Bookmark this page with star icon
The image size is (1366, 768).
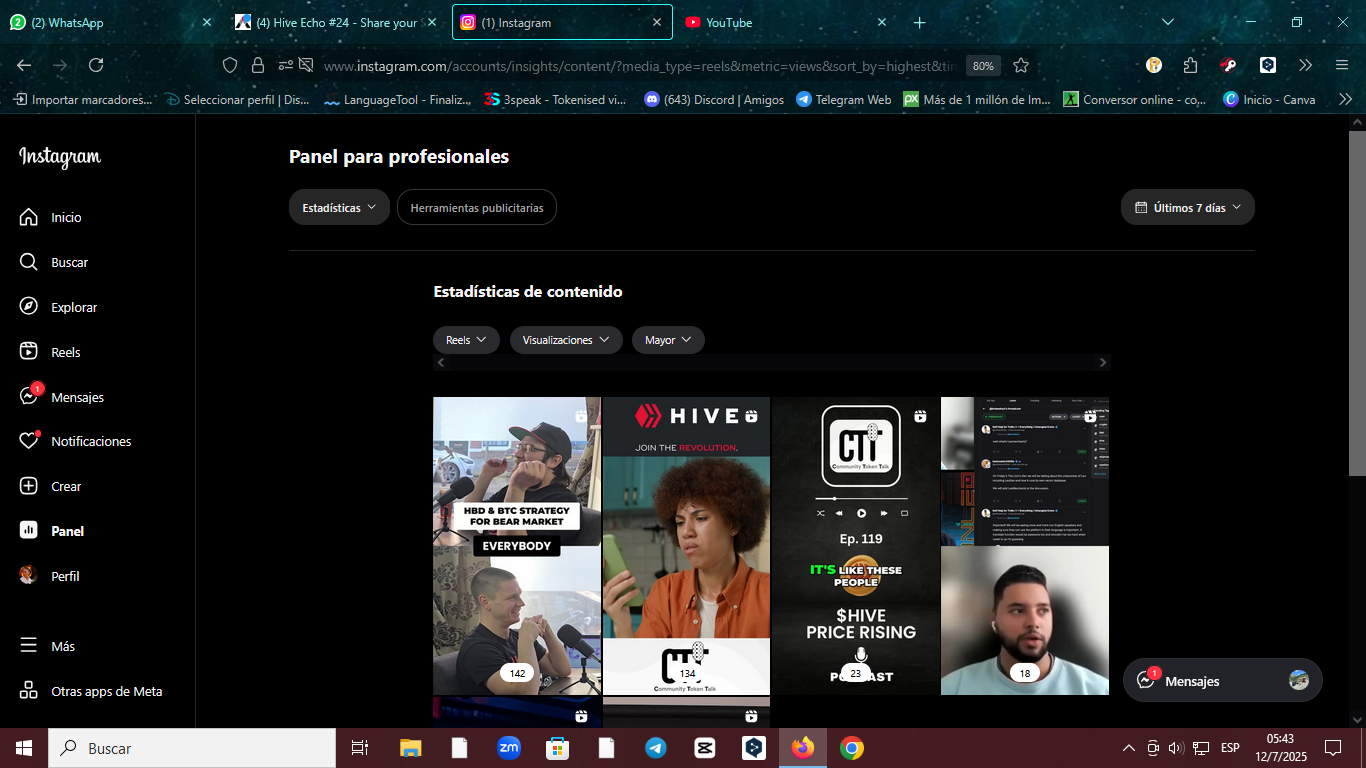pyautogui.click(x=1021, y=65)
